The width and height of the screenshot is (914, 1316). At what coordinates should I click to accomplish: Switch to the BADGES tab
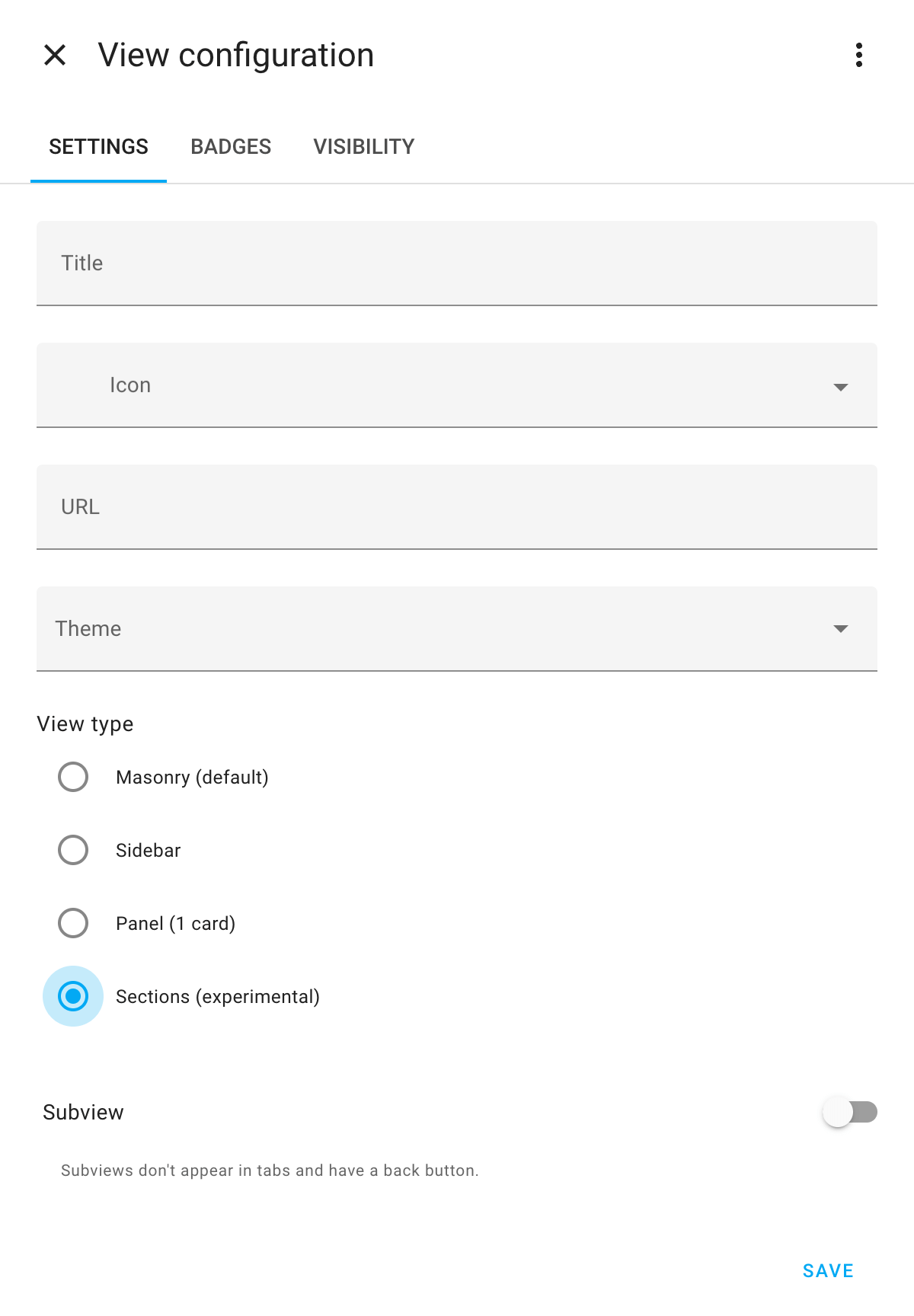coord(232,146)
